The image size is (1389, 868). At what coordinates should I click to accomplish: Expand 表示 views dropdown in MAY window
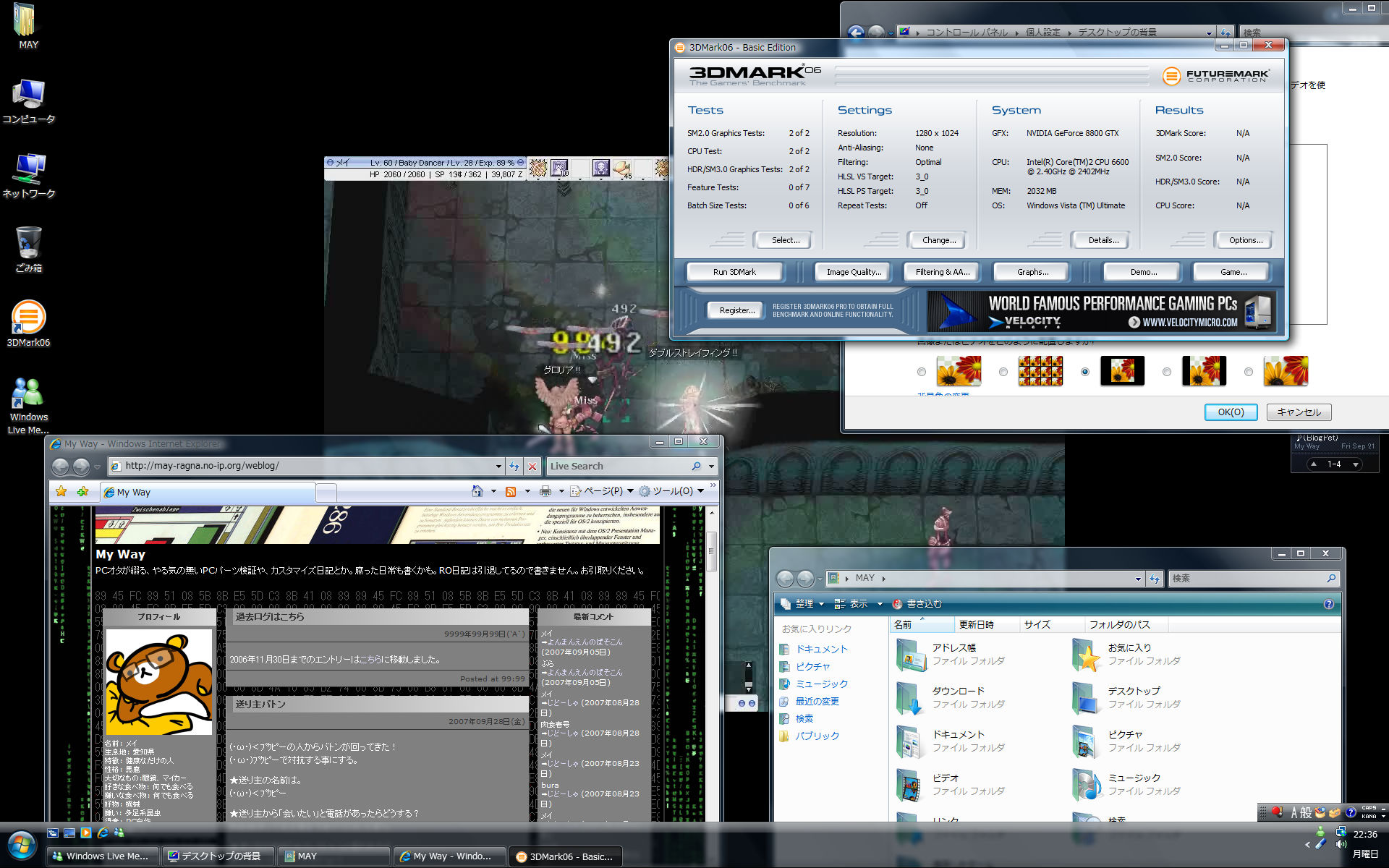pos(879,604)
